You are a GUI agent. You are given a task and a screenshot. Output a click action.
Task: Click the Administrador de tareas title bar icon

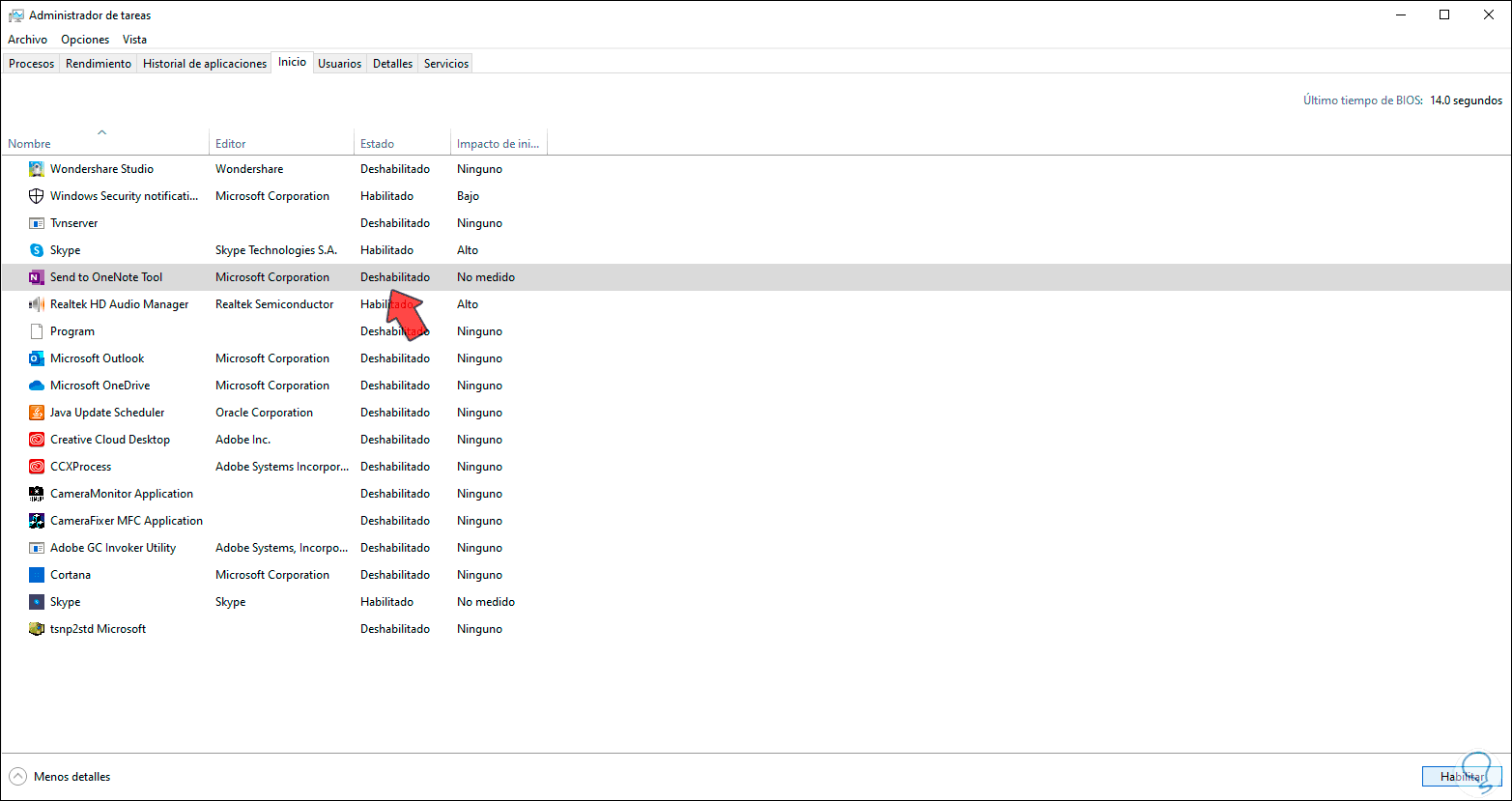16,15
